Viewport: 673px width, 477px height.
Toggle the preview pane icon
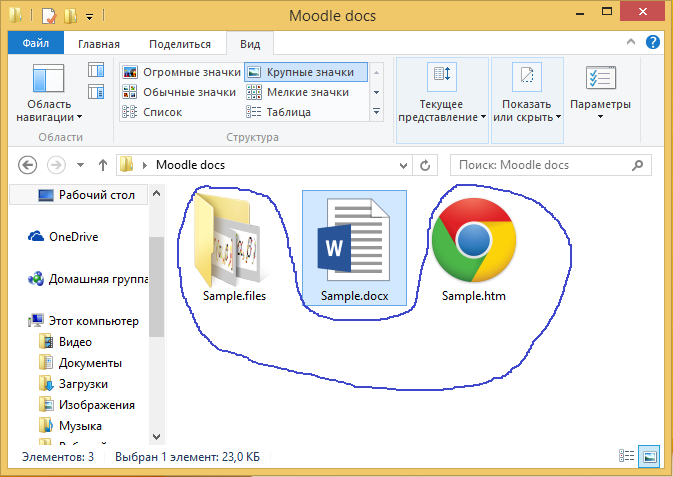[x=96, y=70]
